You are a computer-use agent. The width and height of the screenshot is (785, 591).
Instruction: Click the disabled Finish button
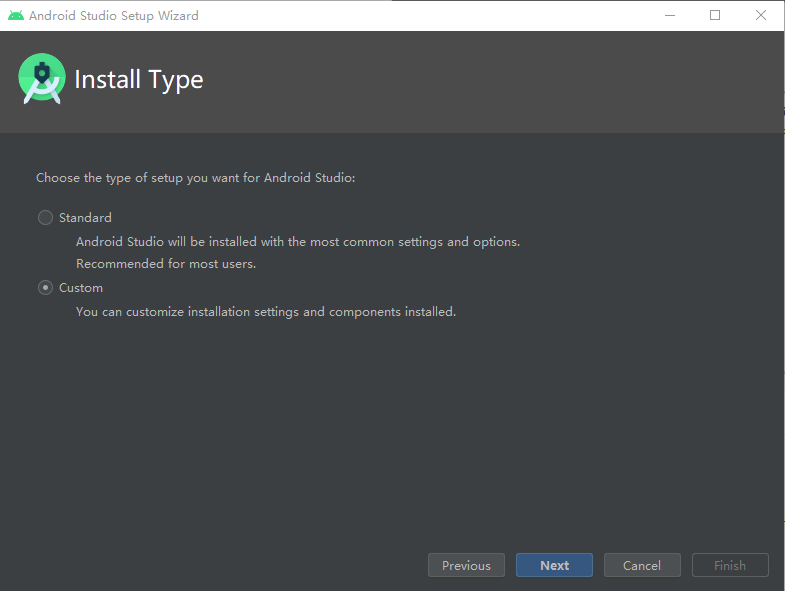tap(730, 565)
